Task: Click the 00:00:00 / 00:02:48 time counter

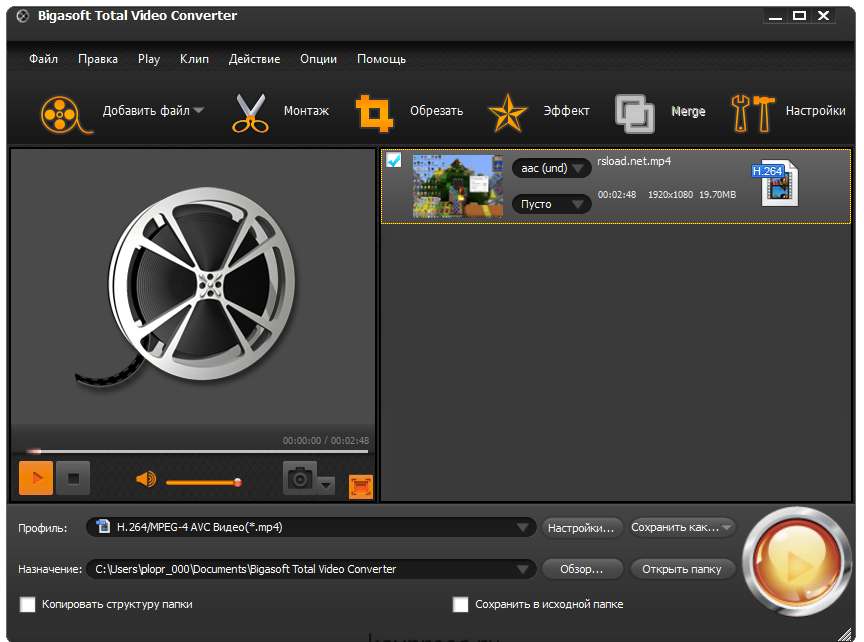Action: coord(326,440)
